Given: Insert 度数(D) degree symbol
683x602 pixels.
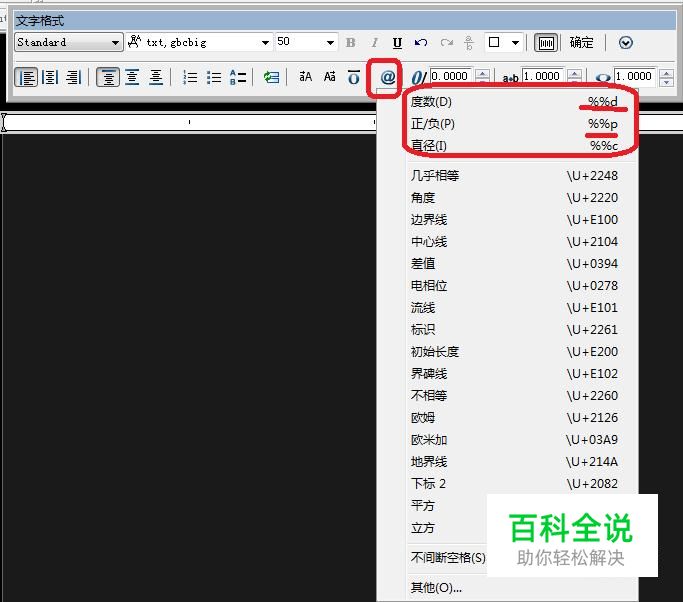Looking at the screenshot, I should click(x=514, y=101).
